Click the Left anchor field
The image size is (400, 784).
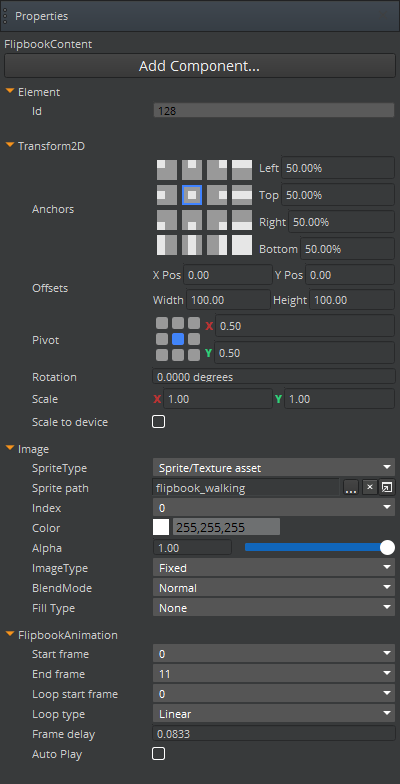point(338,168)
